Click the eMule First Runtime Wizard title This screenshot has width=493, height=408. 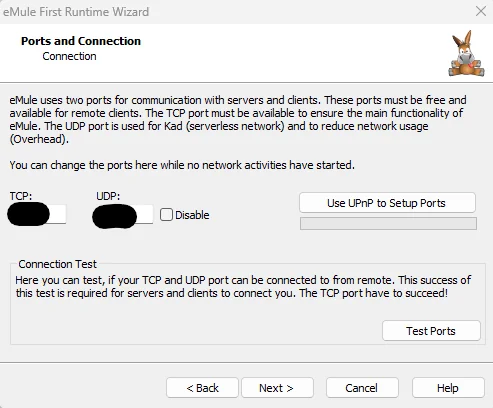click(x=76, y=12)
